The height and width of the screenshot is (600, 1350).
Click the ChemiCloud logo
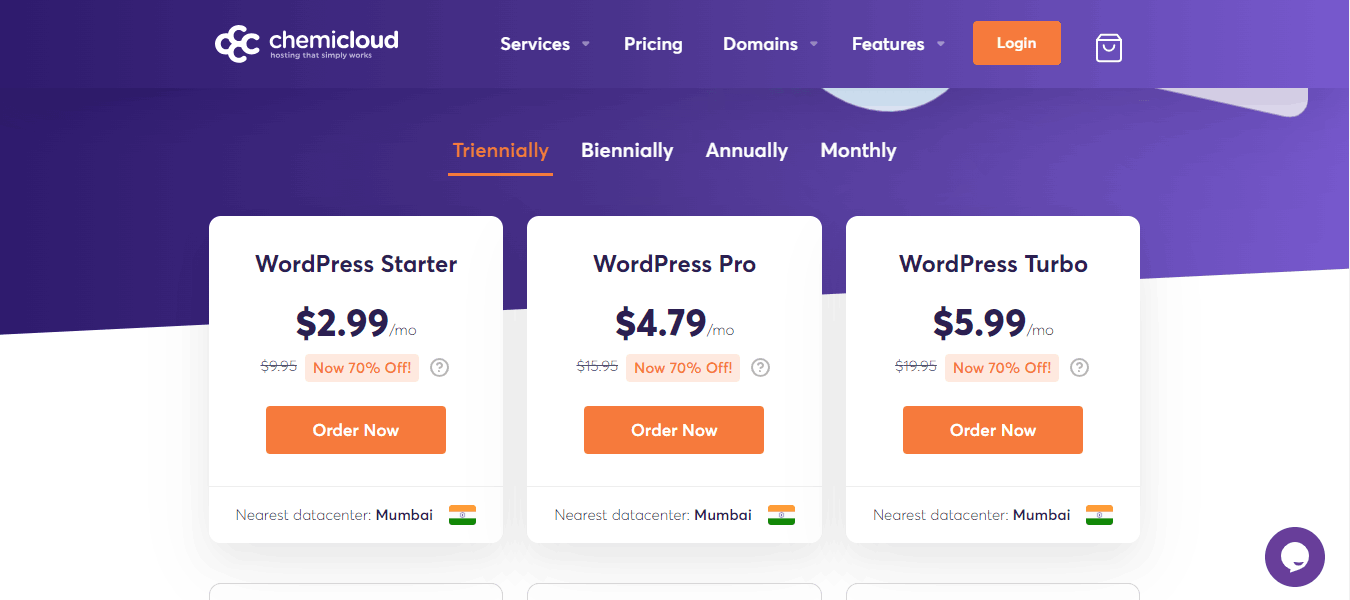pos(306,44)
